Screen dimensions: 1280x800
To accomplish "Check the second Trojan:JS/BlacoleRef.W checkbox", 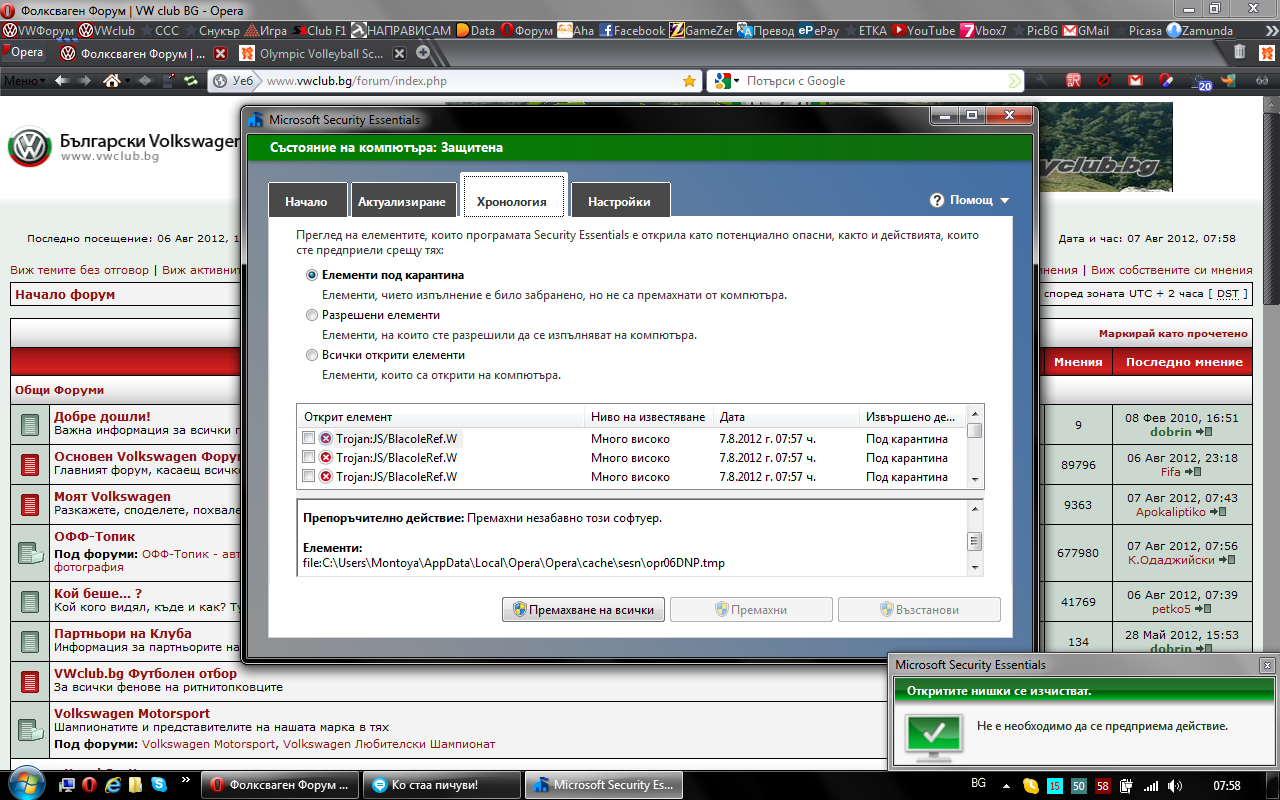I will (308, 457).
